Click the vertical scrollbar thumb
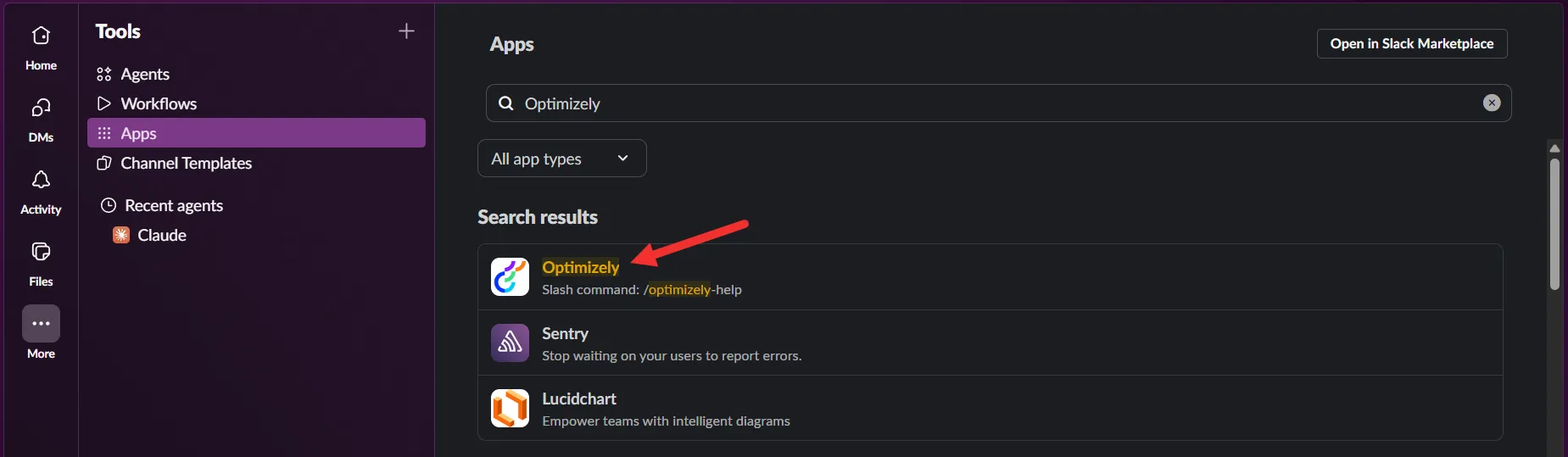This screenshot has width=1568, height=457. [1554, 224]
